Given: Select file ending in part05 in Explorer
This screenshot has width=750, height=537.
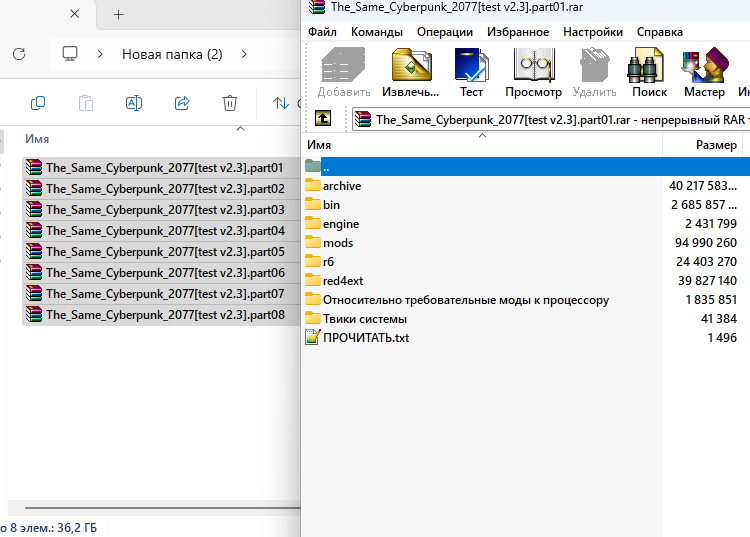Looking at the screenshot, I should [161, 252].
